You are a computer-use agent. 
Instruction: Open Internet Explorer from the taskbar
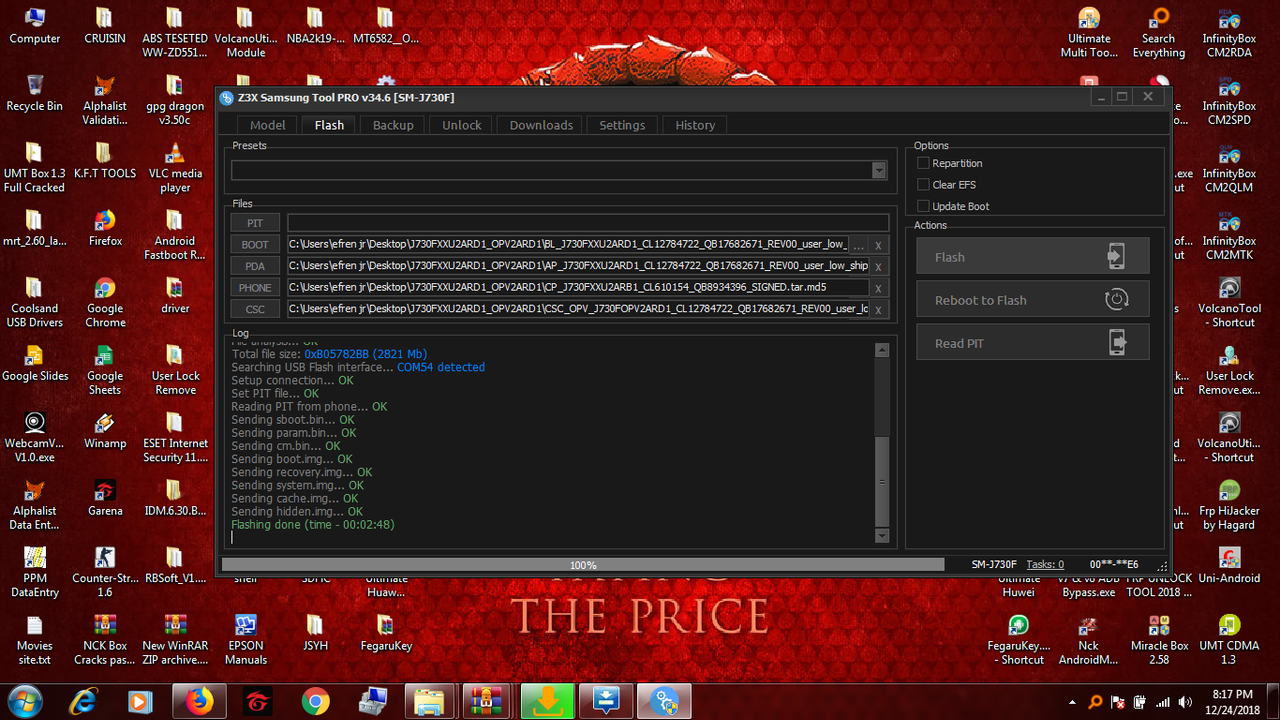coord(83,701)
